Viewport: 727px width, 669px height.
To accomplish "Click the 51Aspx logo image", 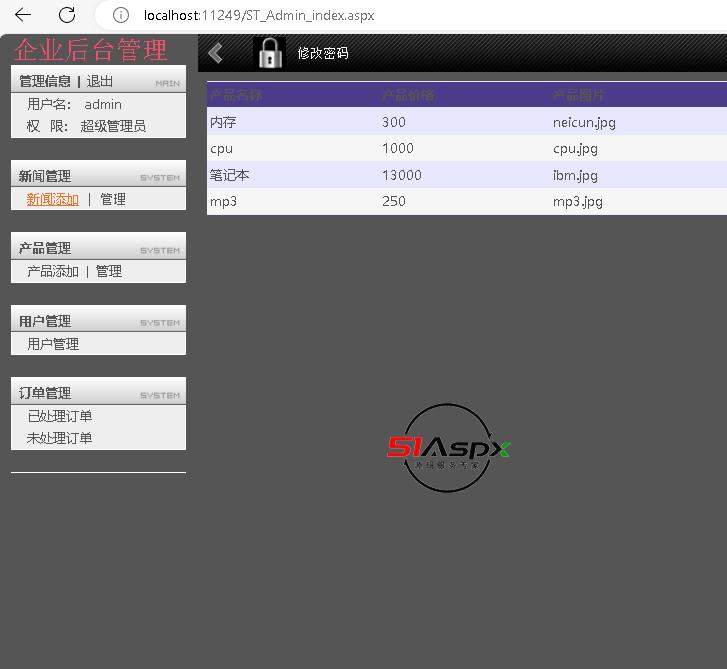I will [x=449, y=448].
